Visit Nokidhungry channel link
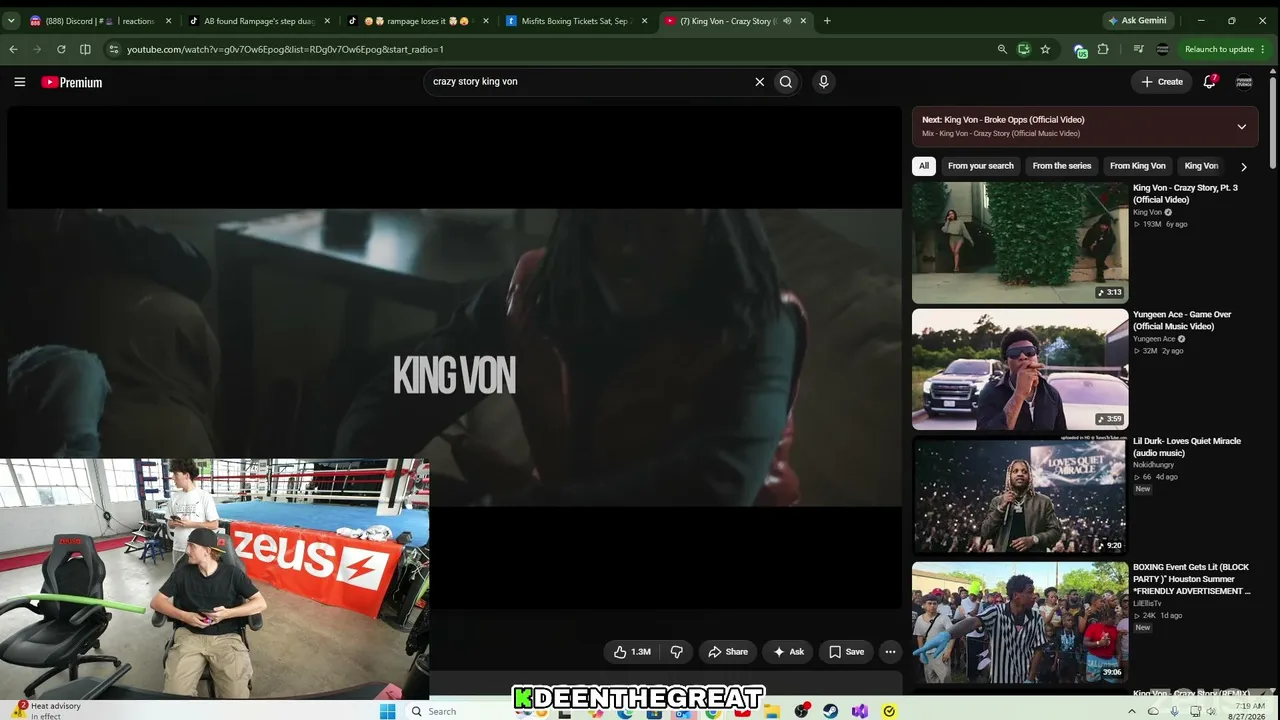The image size is (1280, 720). [1153, 465]
